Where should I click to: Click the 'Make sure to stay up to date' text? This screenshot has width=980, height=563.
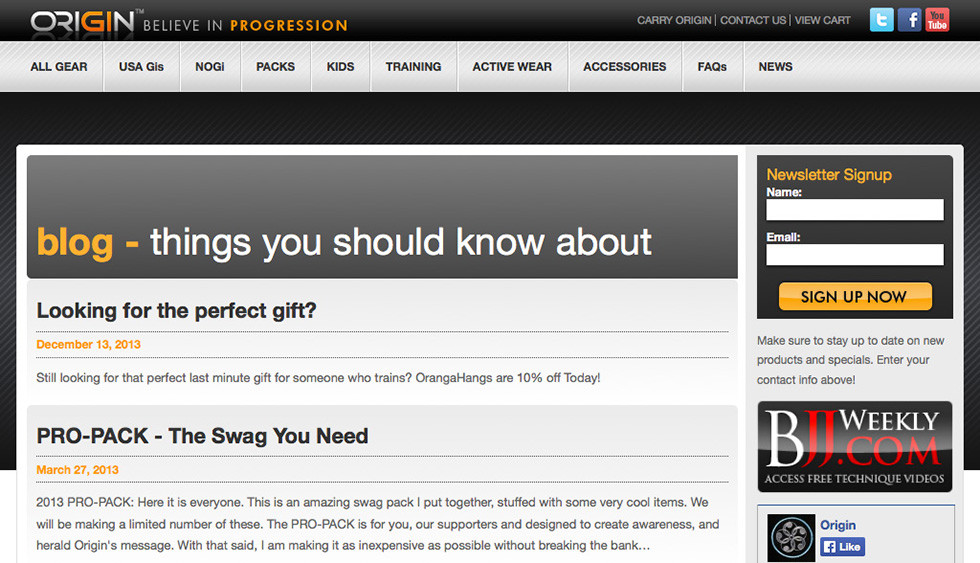tap(851, 360)
